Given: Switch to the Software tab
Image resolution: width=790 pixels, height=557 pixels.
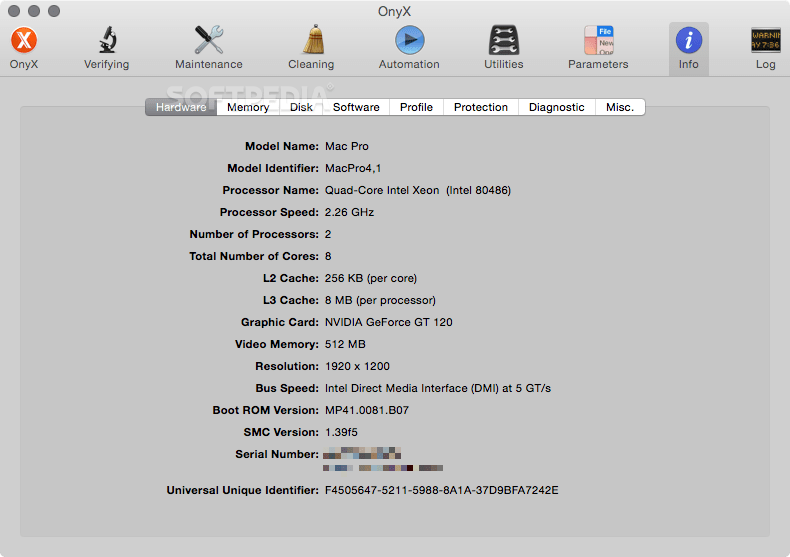Looking at the screenshot, I should point(356,107).
